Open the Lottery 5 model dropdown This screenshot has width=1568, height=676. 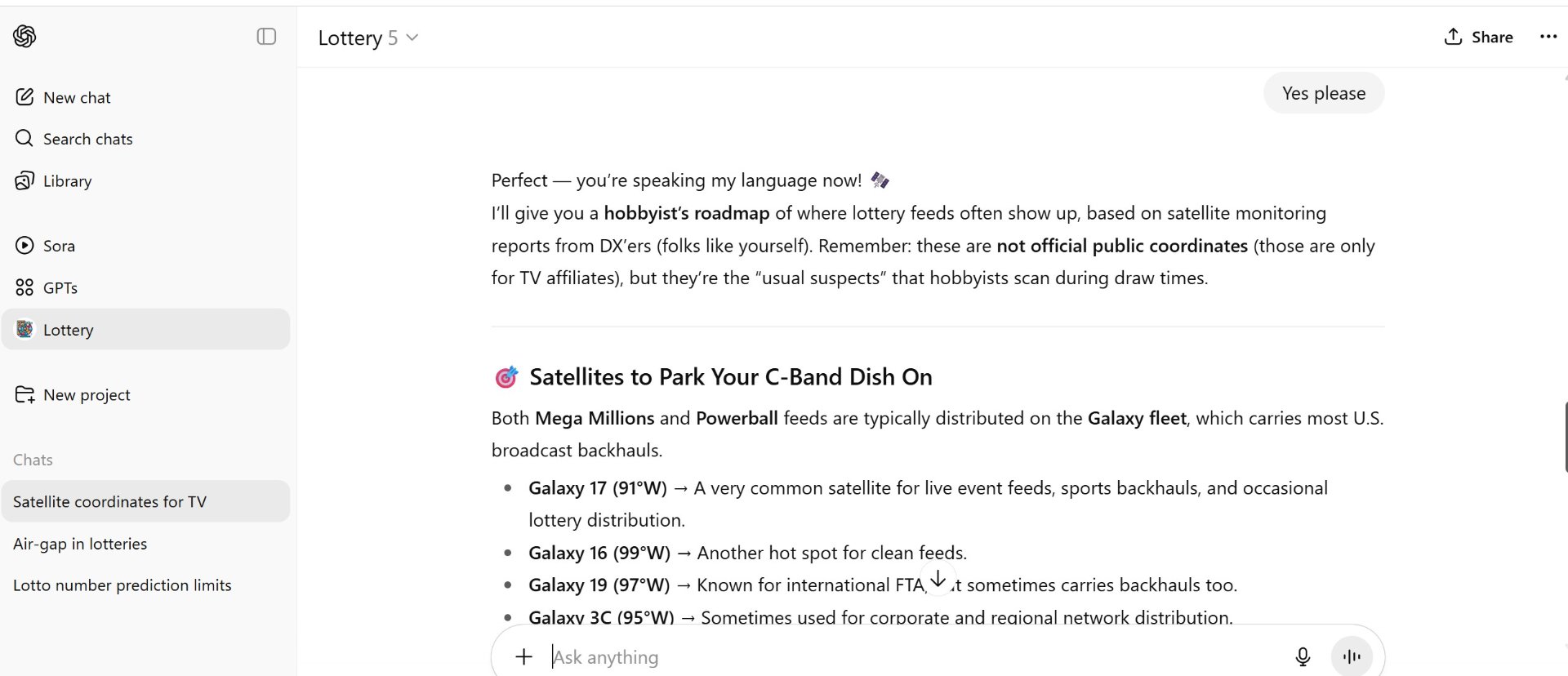coord(368,38)
